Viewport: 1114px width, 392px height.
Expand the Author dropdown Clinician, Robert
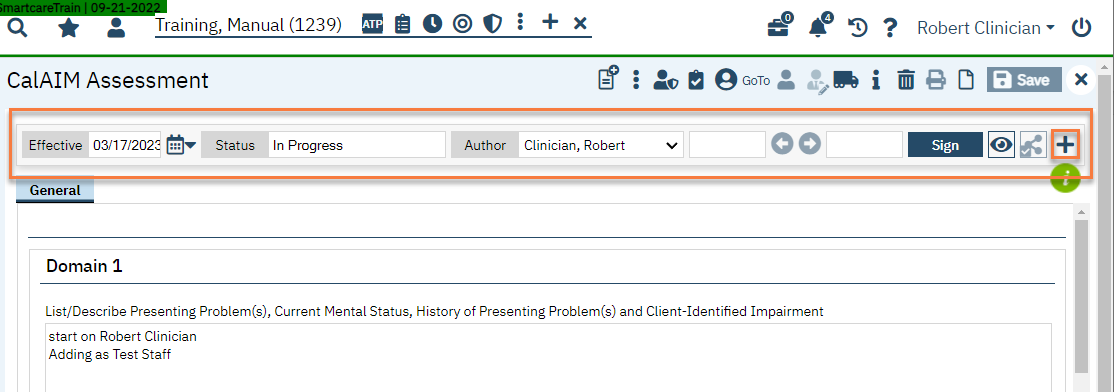(x=601, y=145)
